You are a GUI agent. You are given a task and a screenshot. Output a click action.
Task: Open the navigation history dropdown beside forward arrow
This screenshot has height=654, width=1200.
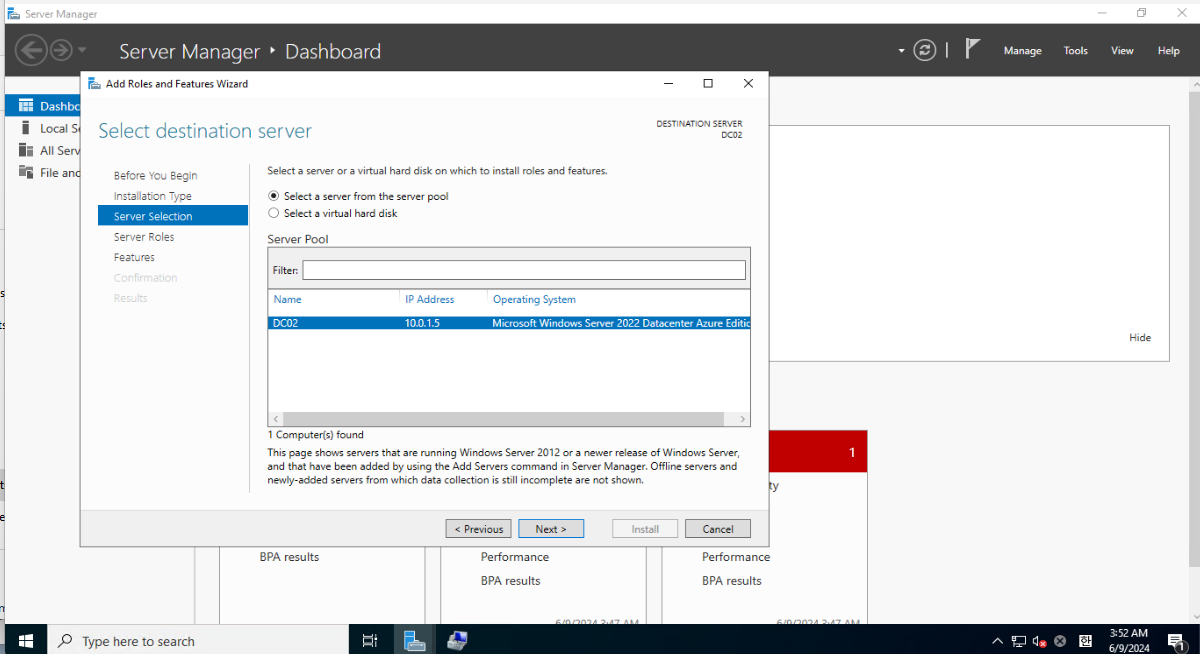coord(82,50)
